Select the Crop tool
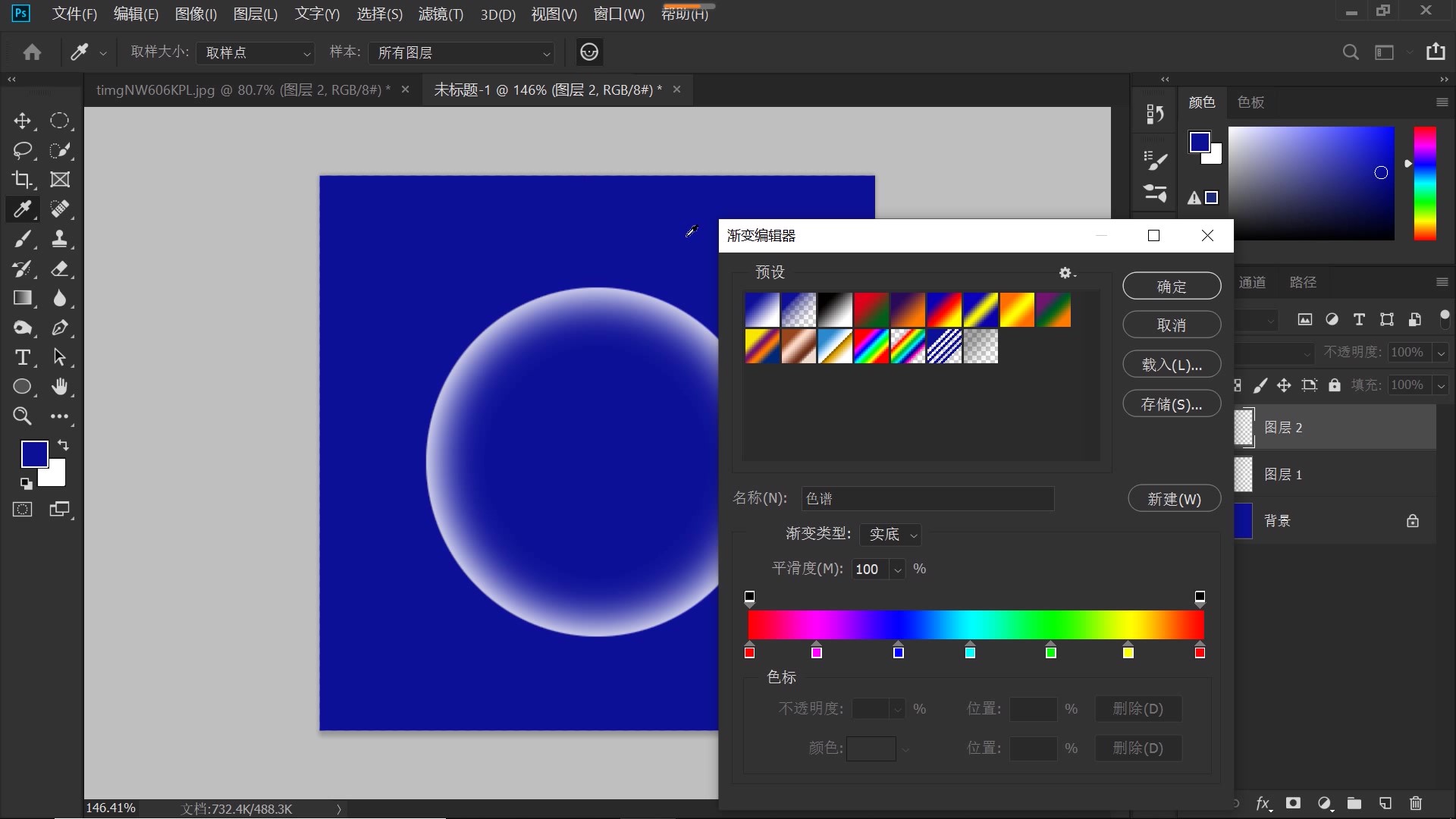1456x819 pixels. (22, 180)
